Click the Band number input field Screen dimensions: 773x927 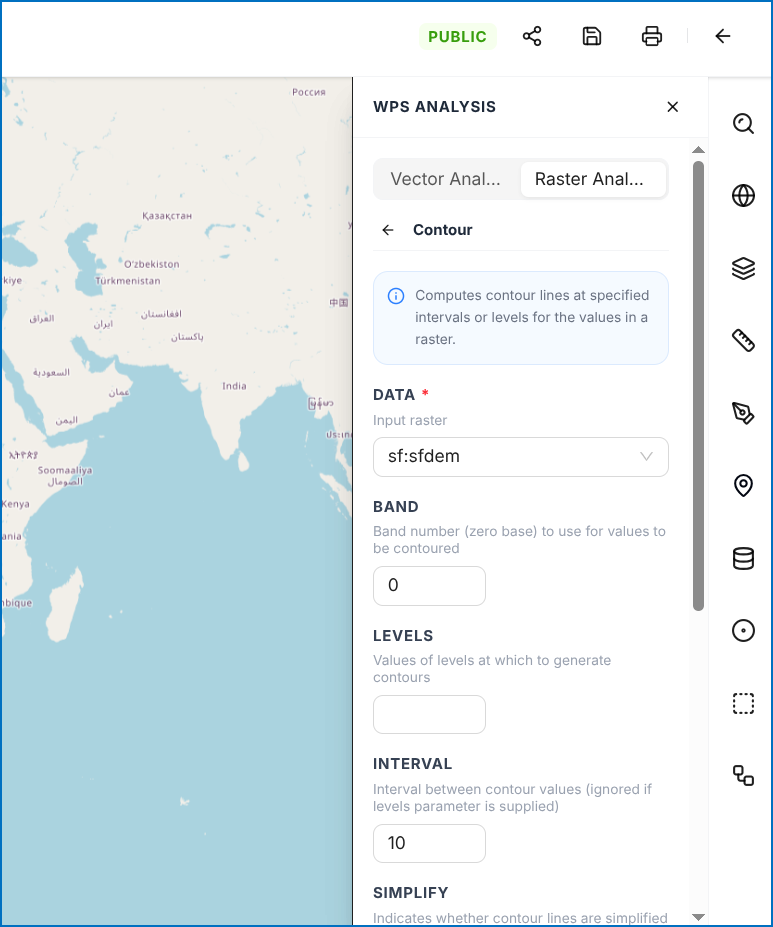(429, 586)
